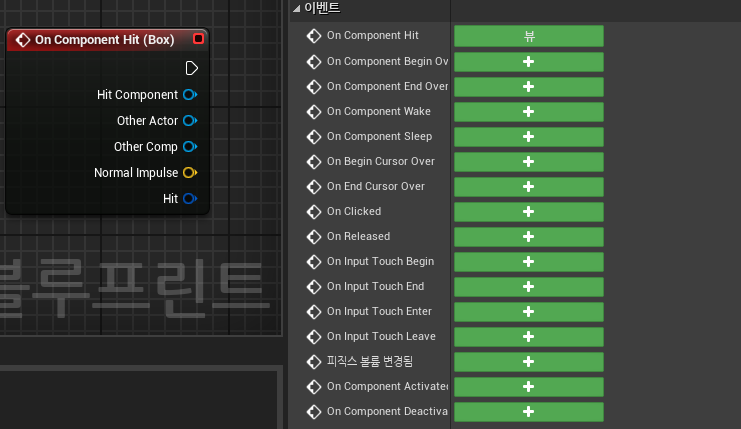The image size is (741, 429).
Task: Select the On Component Hit (Box) node title
Action: pyautogui.click(x=104, y=40)
